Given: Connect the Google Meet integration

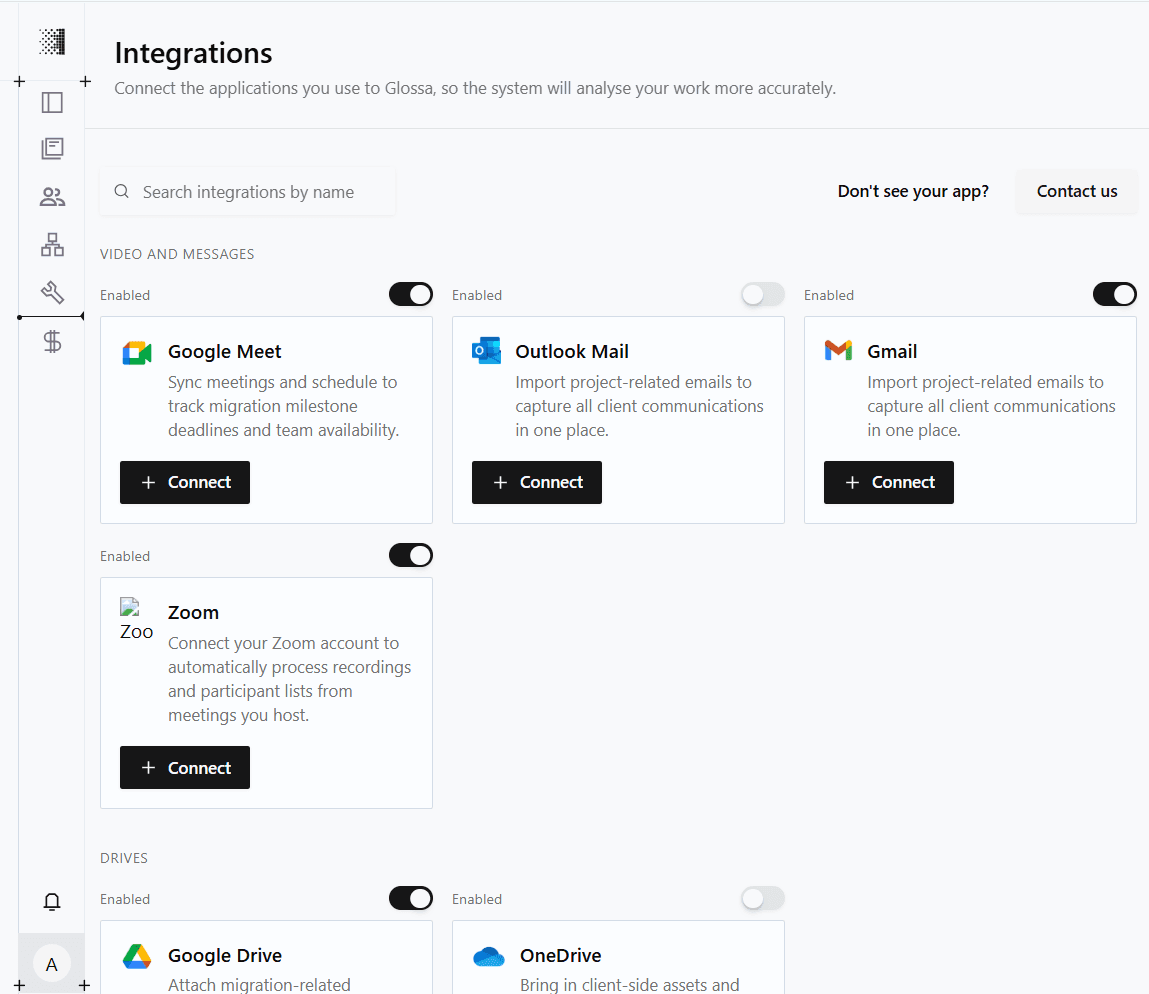Looking at the screenshot, I should pos(184,482).
